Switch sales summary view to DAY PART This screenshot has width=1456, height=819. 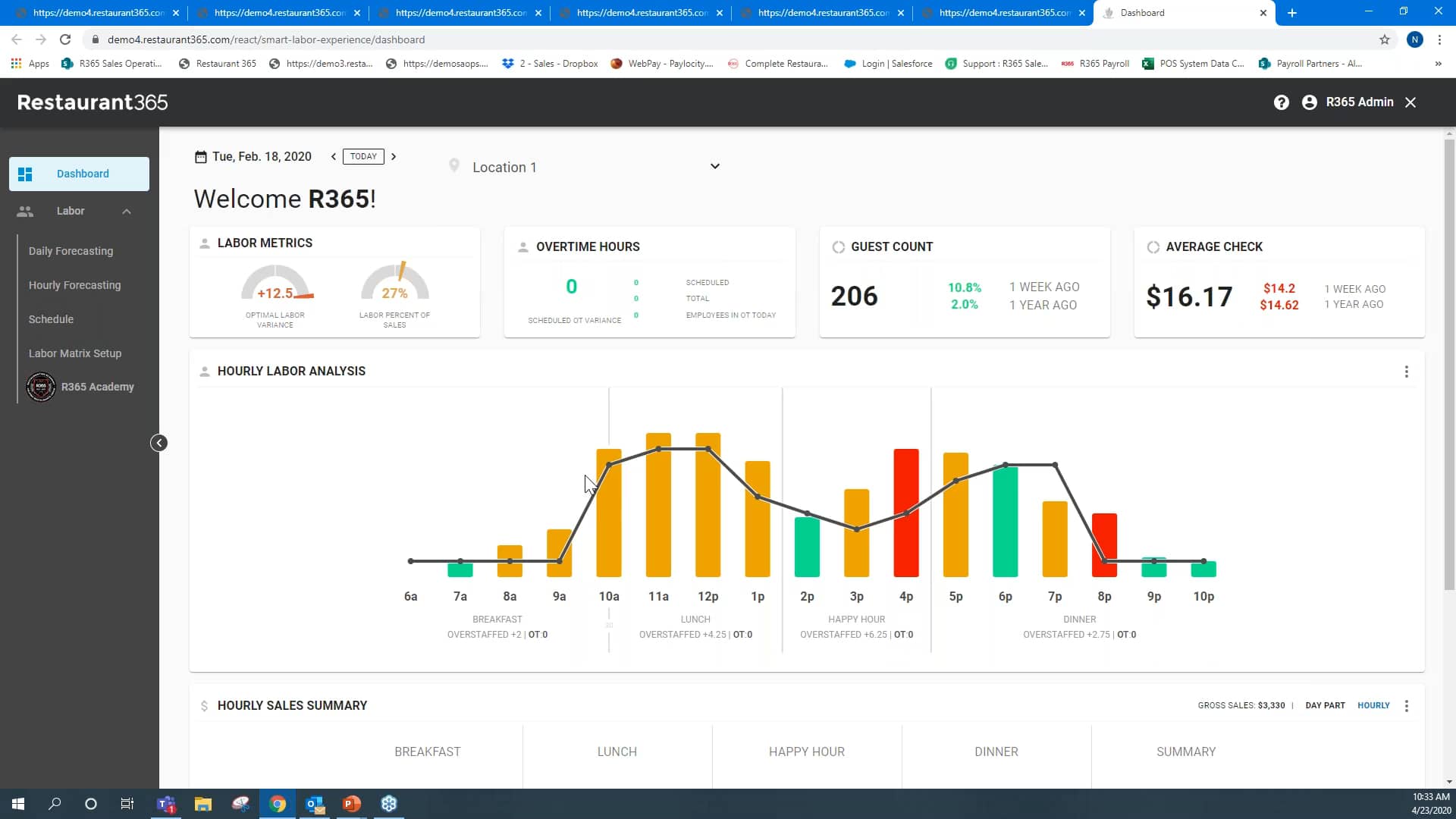1324,705
